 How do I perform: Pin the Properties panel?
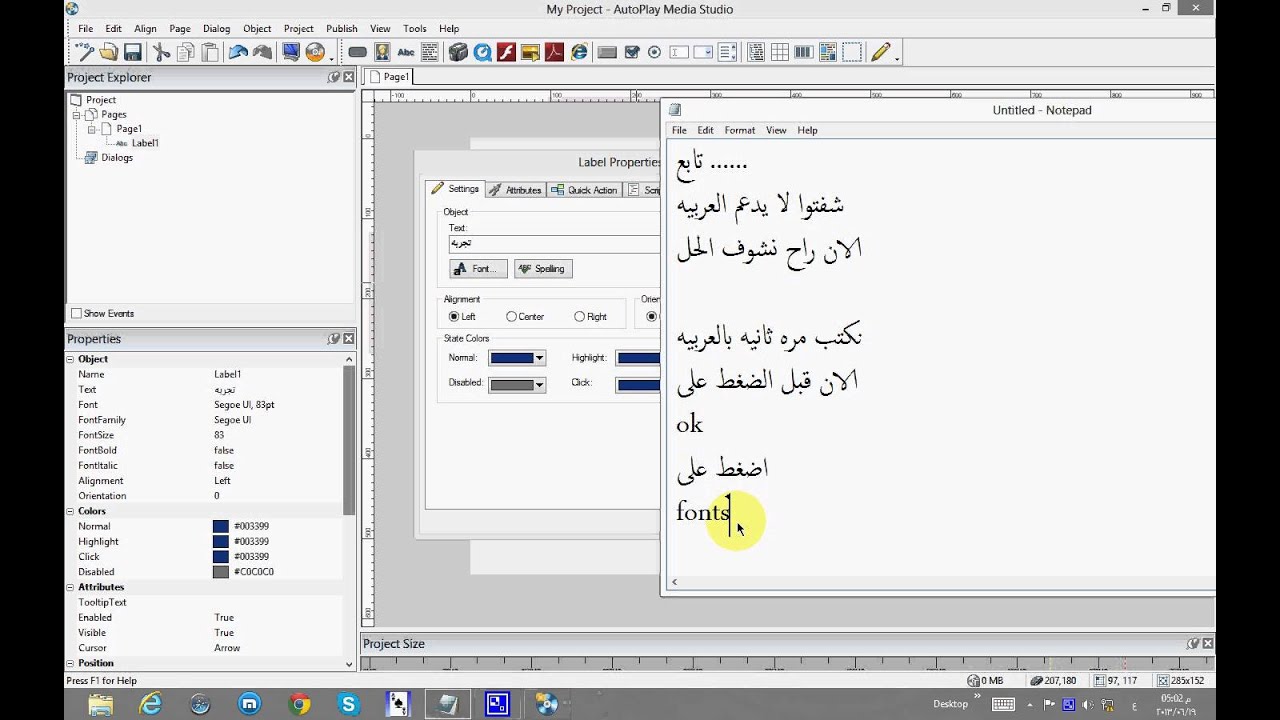(x=334, y=339)
